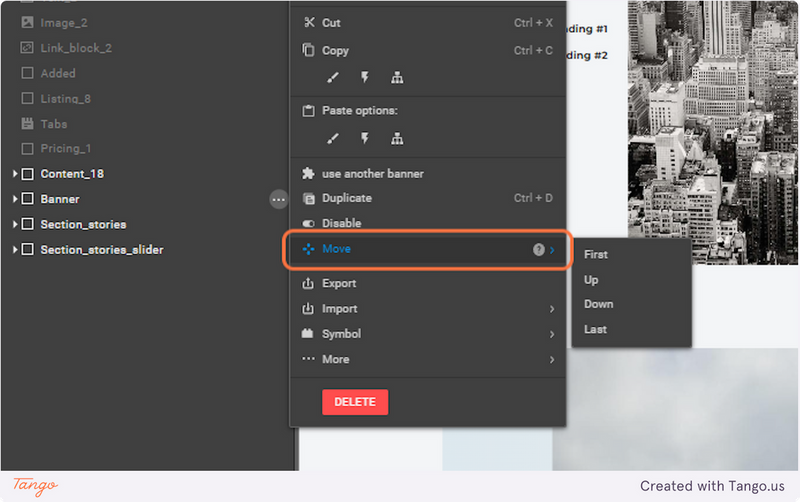This screenshot has width=800, height=502.
Task: Click the paste style brush icon under Paste options
Action: pos(333,138)
